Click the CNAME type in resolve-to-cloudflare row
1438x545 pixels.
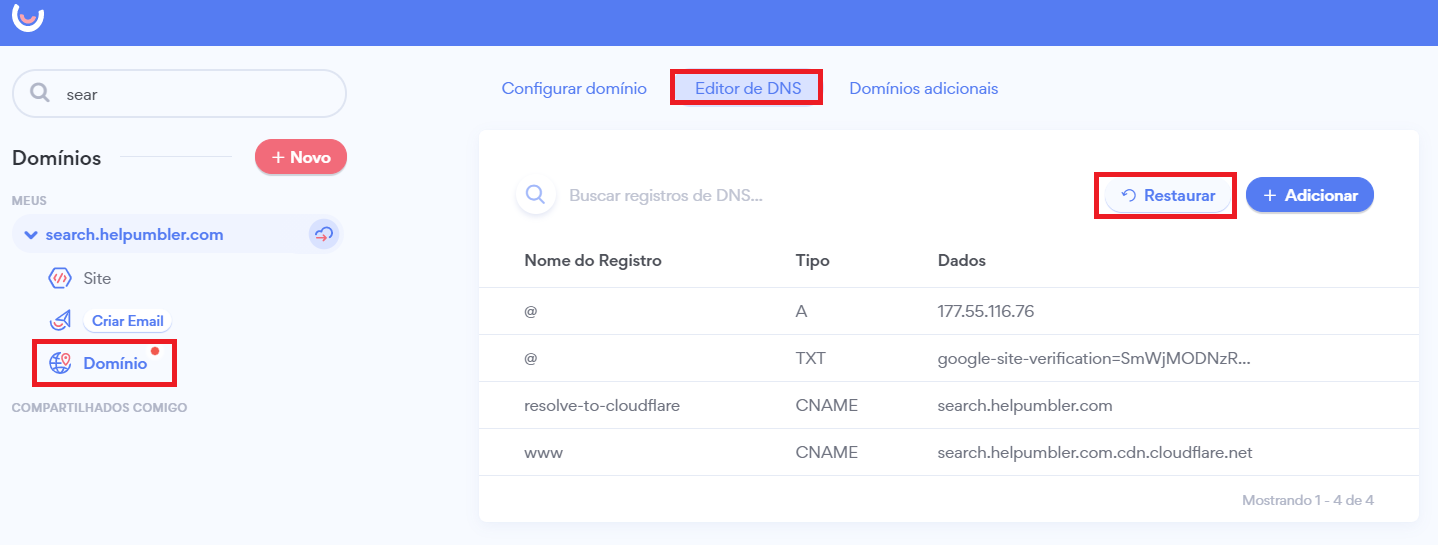point(827,405)
